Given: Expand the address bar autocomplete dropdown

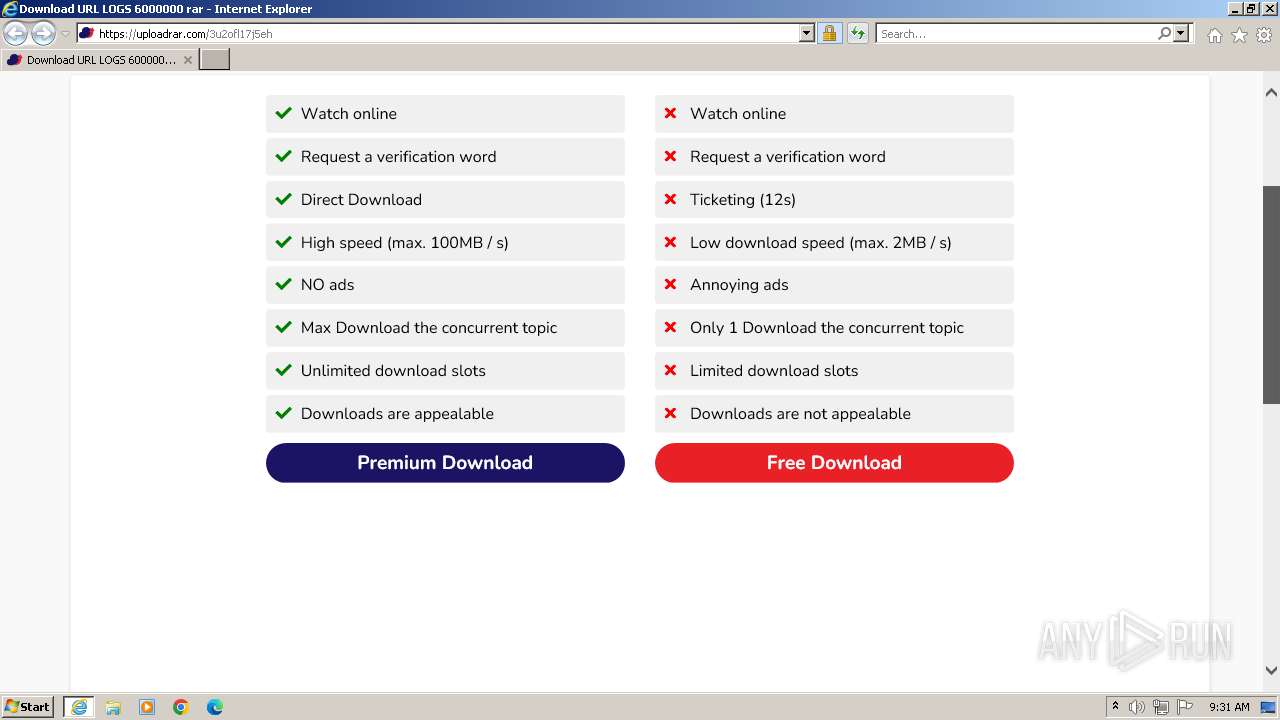Looking at the screenshot, I should 807,33.
